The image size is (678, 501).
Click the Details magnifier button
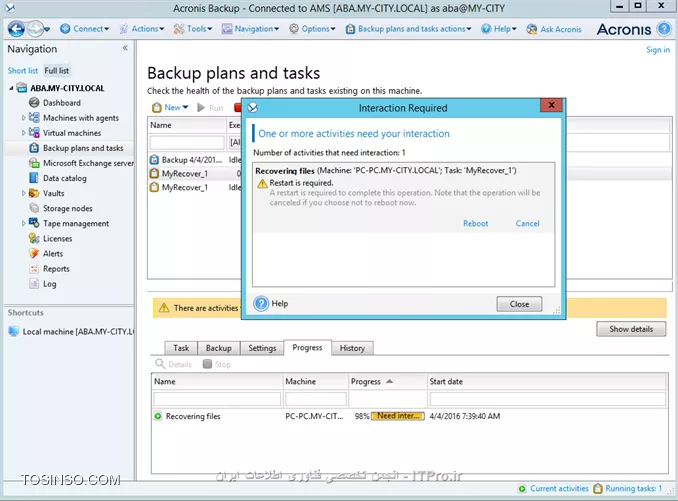click(173, 364)
